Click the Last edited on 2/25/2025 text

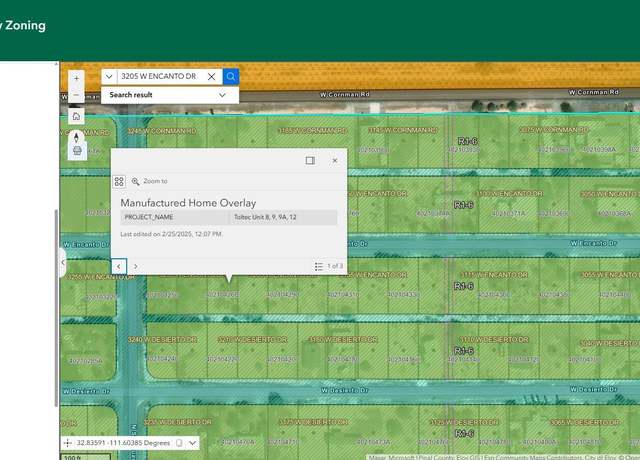tap(171, 234)
